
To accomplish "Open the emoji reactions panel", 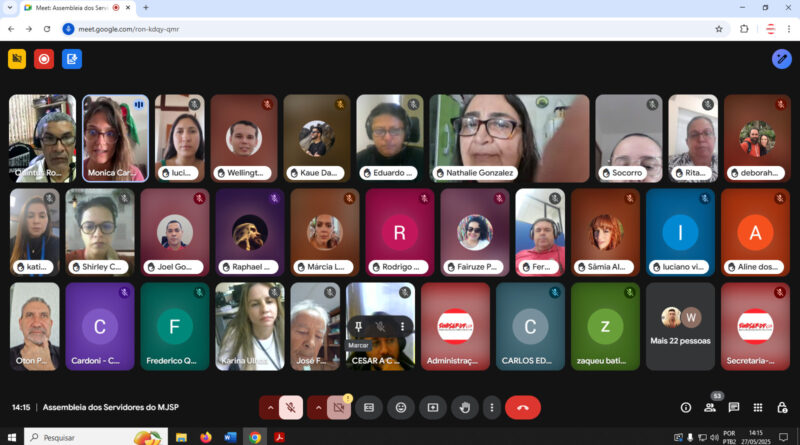I will point(401,407).
